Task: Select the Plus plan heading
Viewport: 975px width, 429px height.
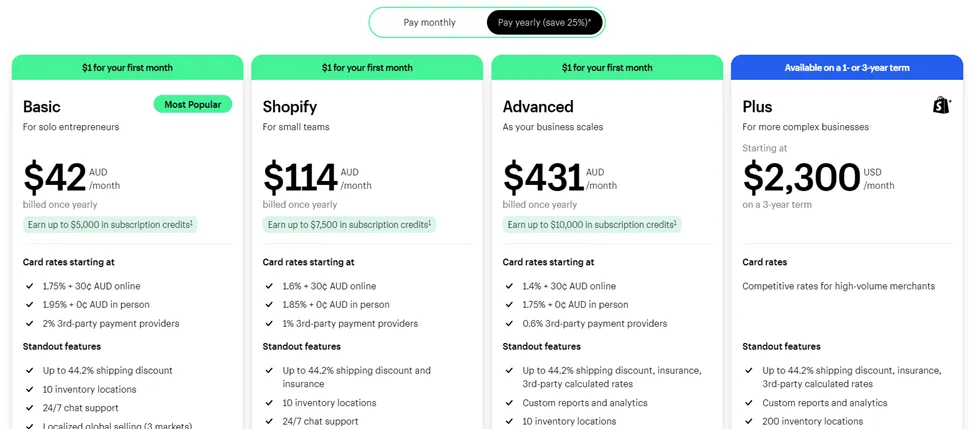Action: click(757, 107)
